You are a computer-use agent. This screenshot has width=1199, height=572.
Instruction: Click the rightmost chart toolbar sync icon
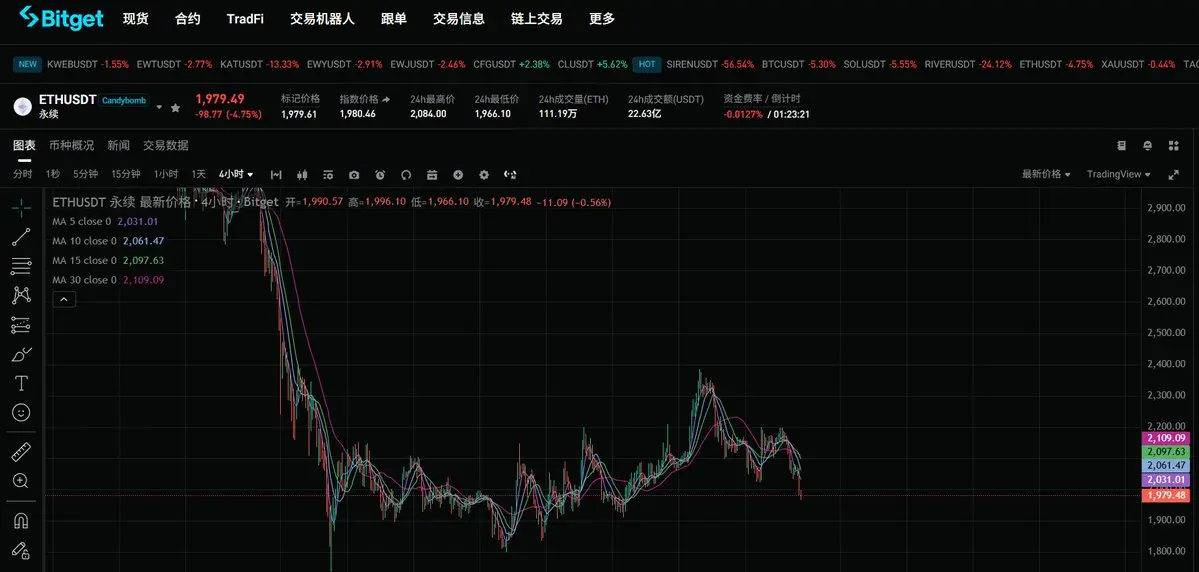510,174
